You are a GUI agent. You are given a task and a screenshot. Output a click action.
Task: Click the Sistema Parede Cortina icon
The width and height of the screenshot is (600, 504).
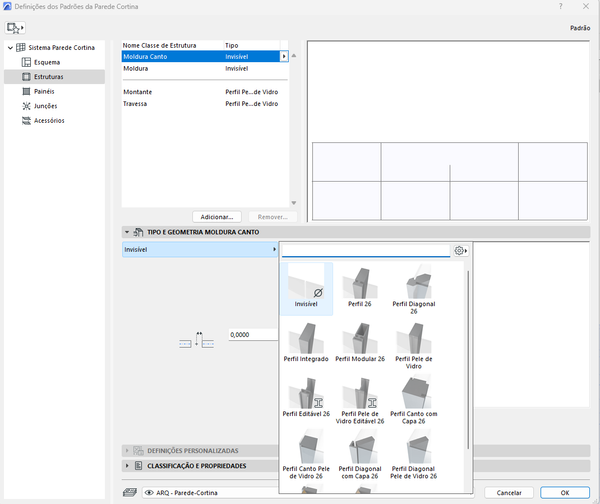click(x=20, y=47)
